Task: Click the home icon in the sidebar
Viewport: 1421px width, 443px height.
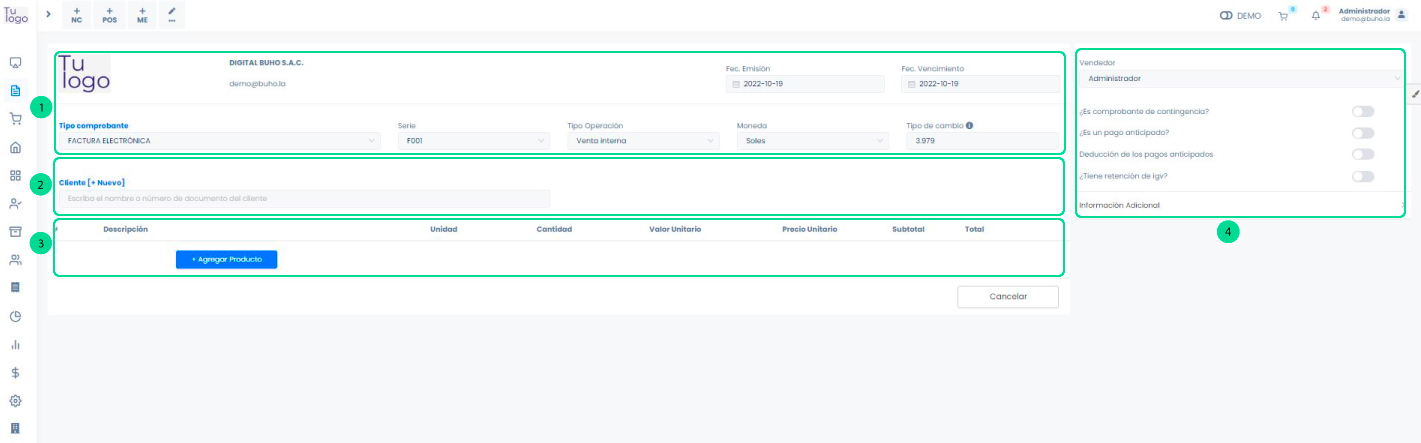Action: pos(15,148)
